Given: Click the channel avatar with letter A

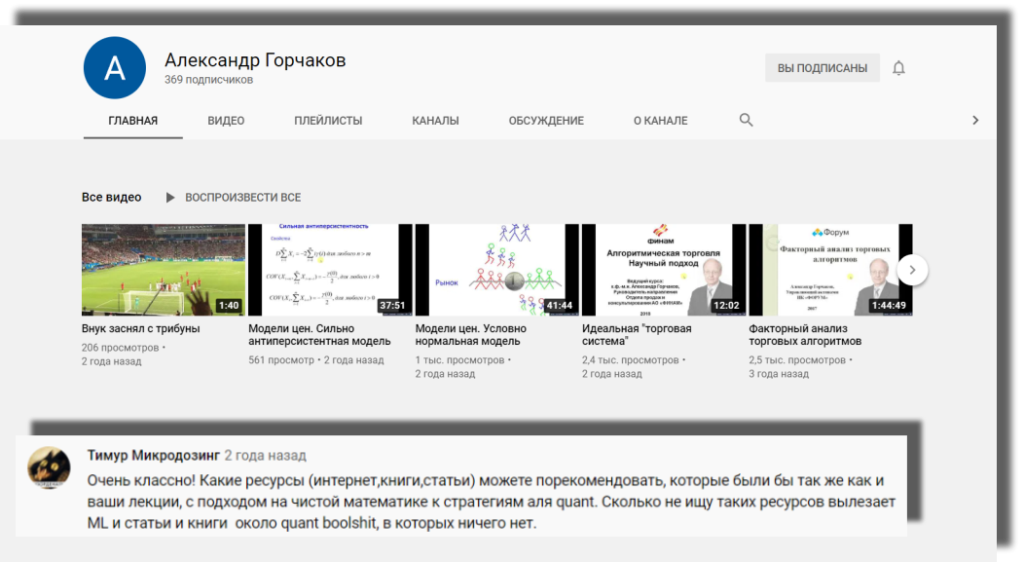Looking at the screenshot, I should [115, 68].
